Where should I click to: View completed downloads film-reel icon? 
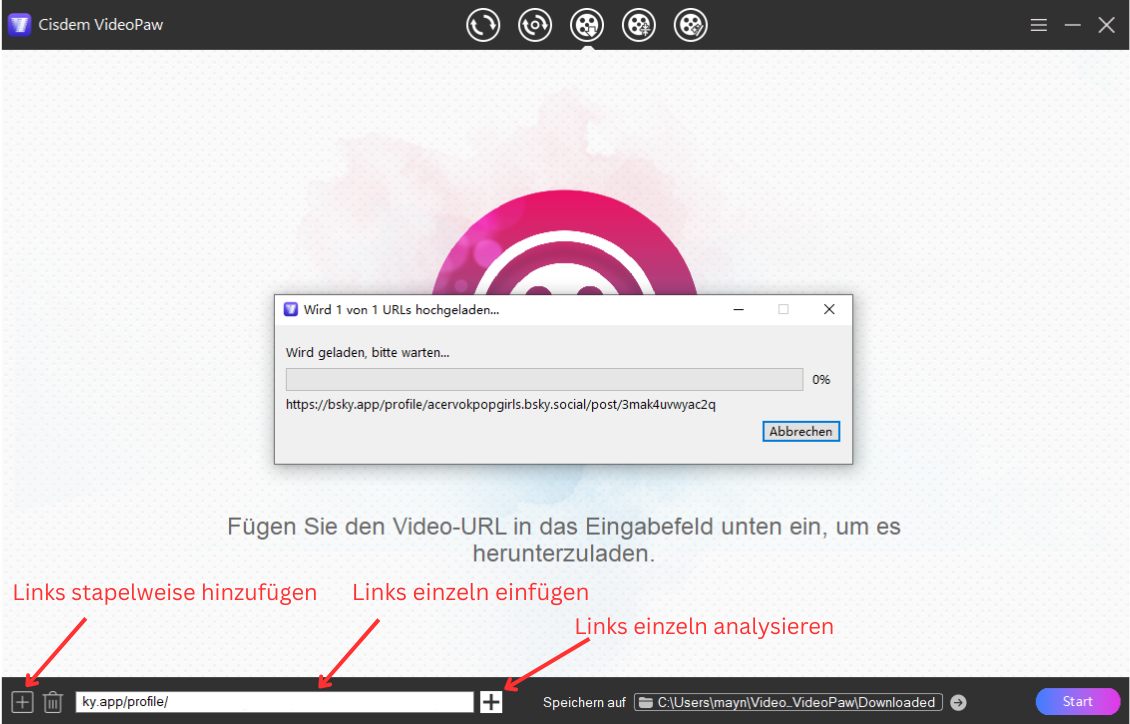tap(692, 24)
